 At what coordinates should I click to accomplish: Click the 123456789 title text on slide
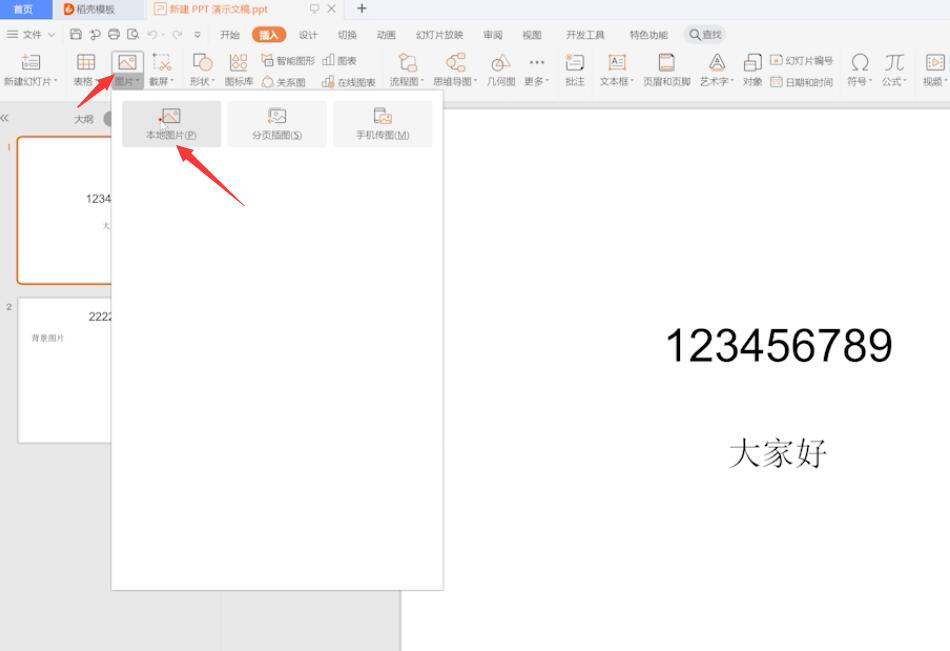[x=779, y=346]
